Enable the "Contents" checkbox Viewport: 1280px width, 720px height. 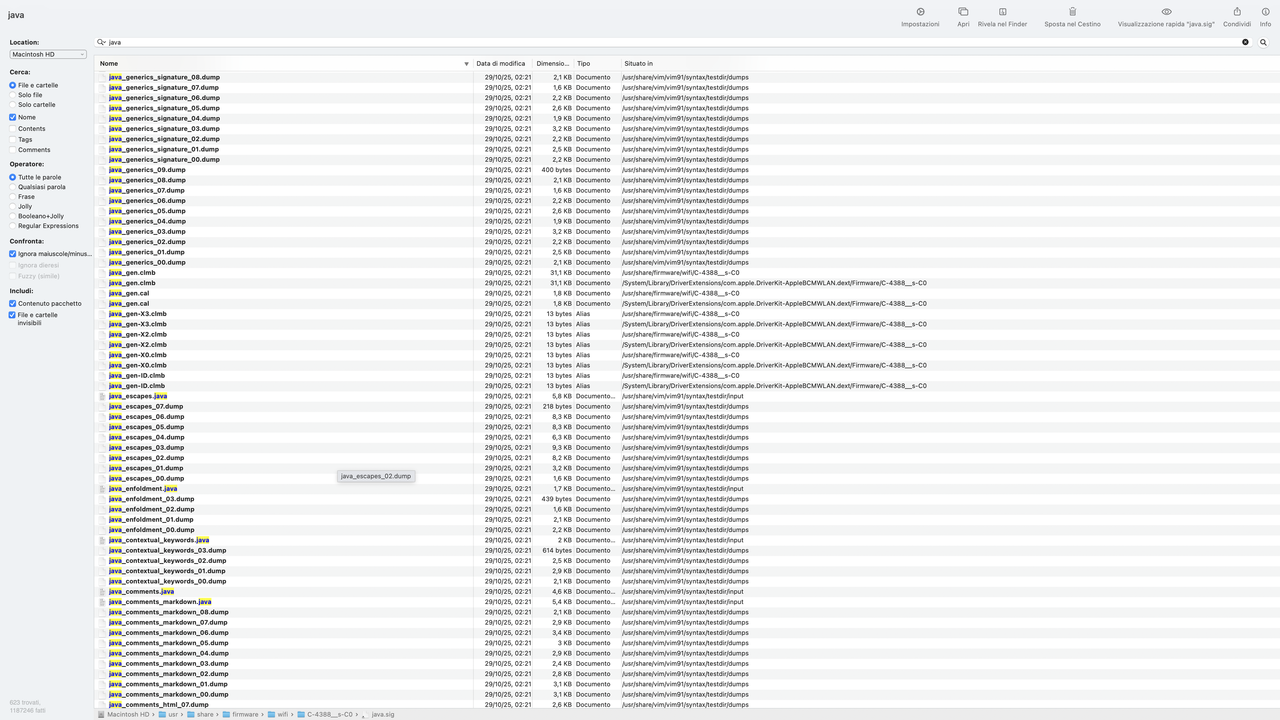click(x=10, y=128)
